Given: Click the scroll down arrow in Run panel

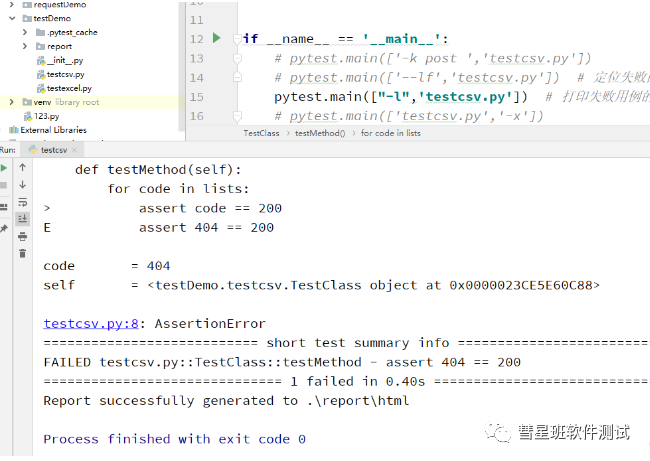Looking at the screenshot, I should coord(22,184).
